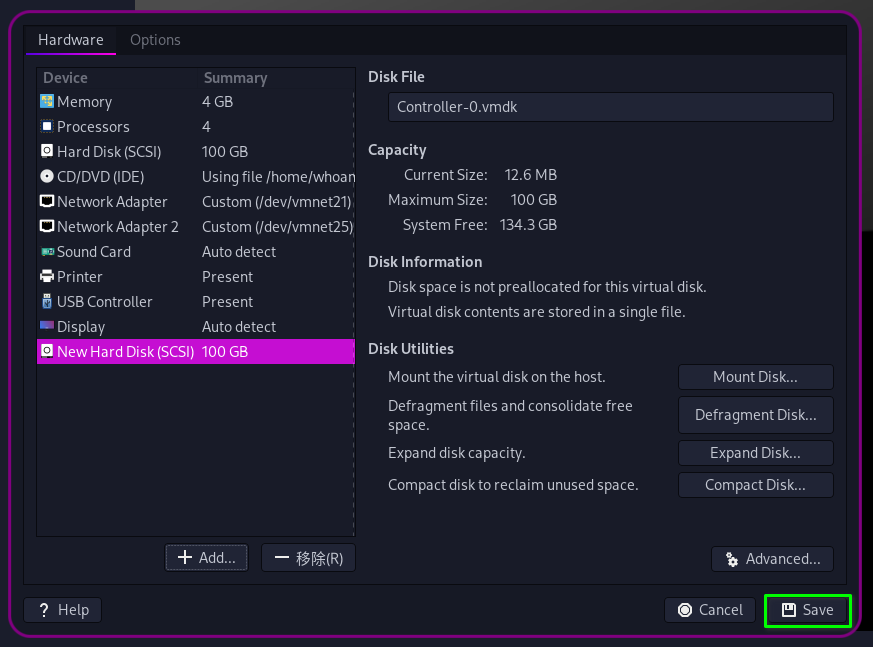The height and width of the screenshot is (647, 873).
Task: Select the Hard Disk (SCSI) icon
Action: [47, 152]
